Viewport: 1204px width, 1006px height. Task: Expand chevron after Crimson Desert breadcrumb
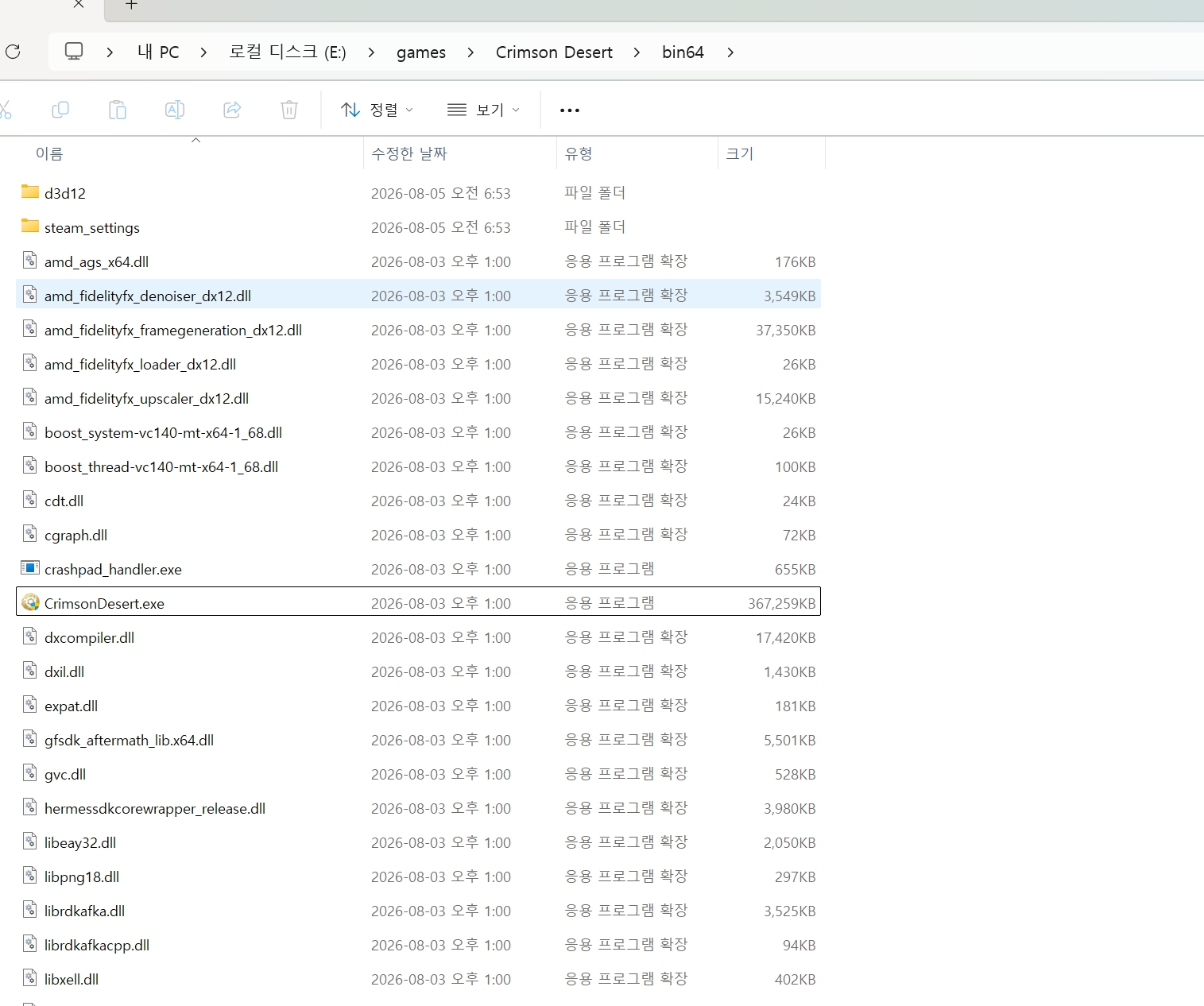click(637, 52)
